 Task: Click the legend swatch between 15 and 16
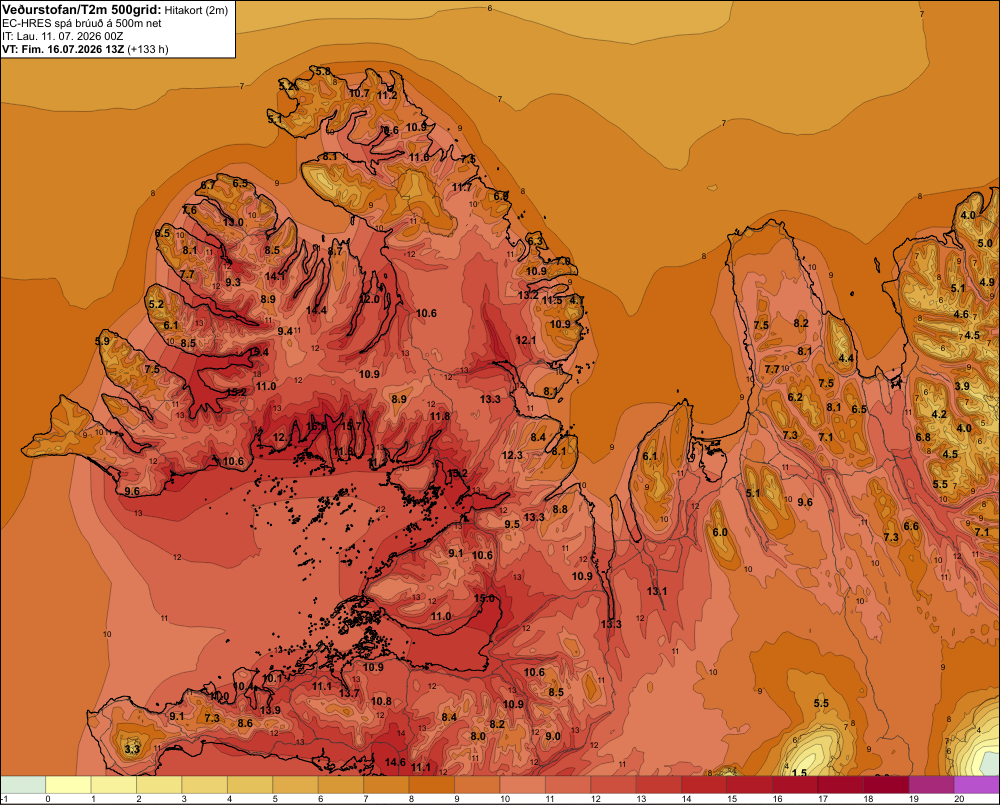coord(749,785)
